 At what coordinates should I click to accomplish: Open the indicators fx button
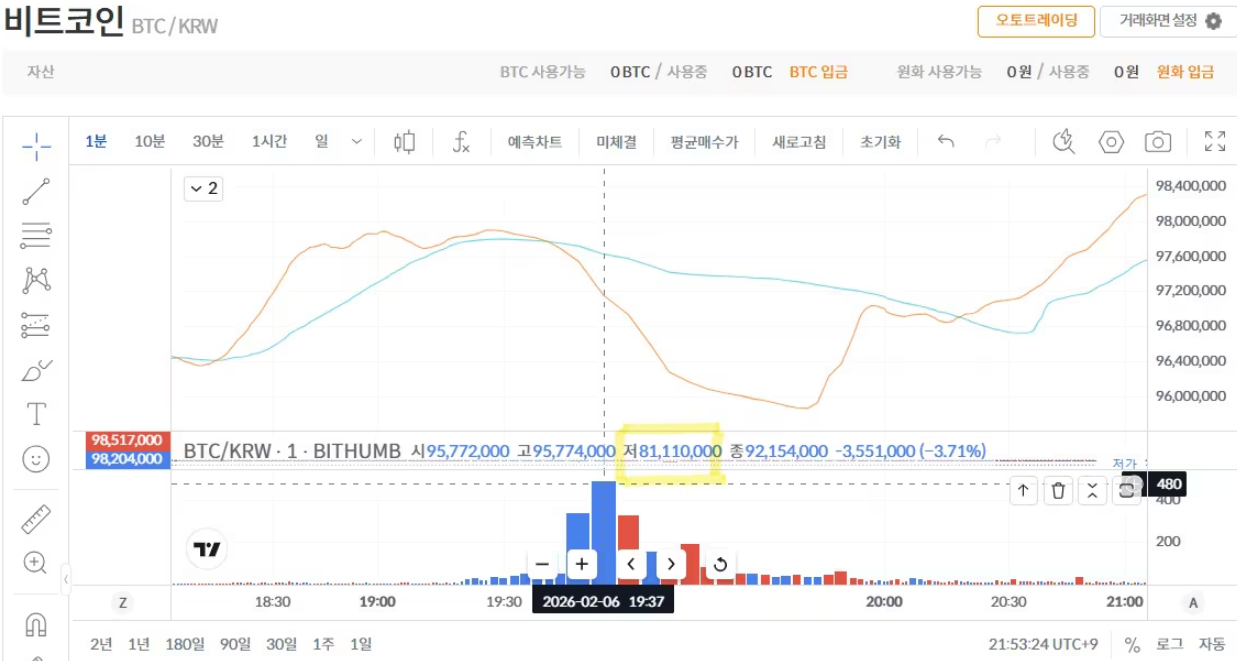click(461, 142)
